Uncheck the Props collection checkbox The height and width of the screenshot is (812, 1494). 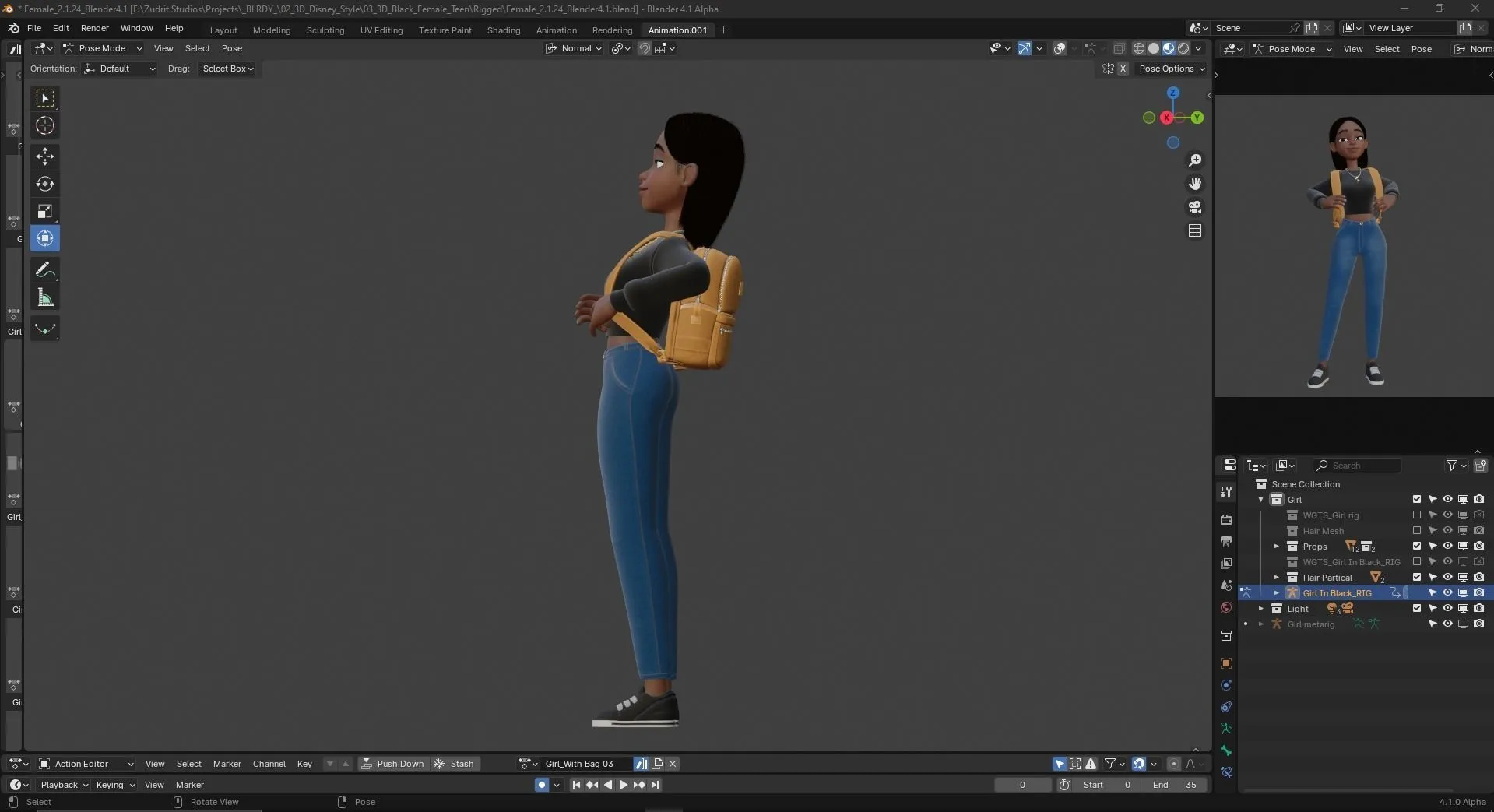1415,546
